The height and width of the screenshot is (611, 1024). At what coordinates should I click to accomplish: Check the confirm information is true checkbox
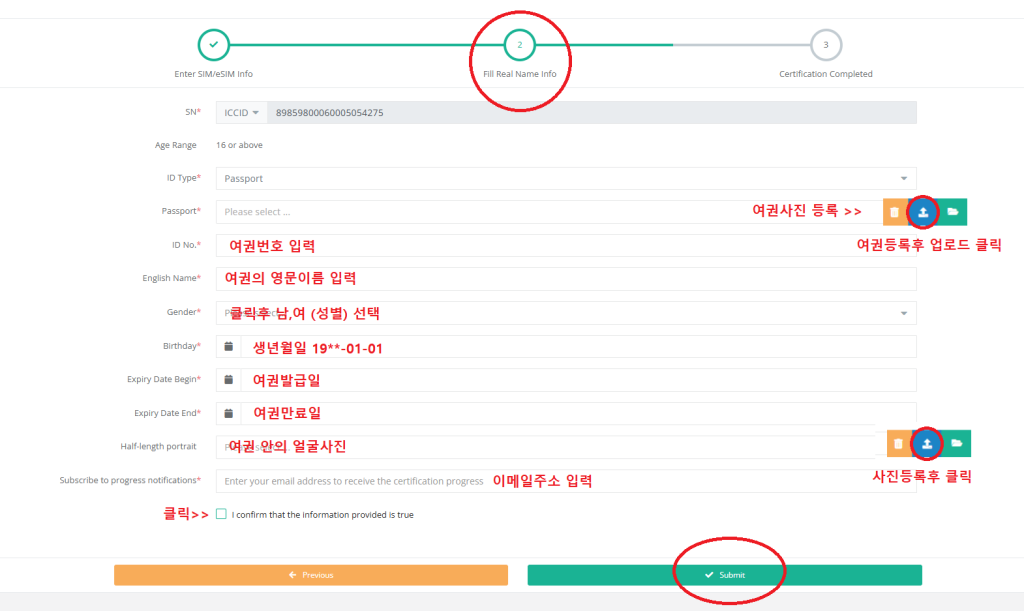[221, 514]
